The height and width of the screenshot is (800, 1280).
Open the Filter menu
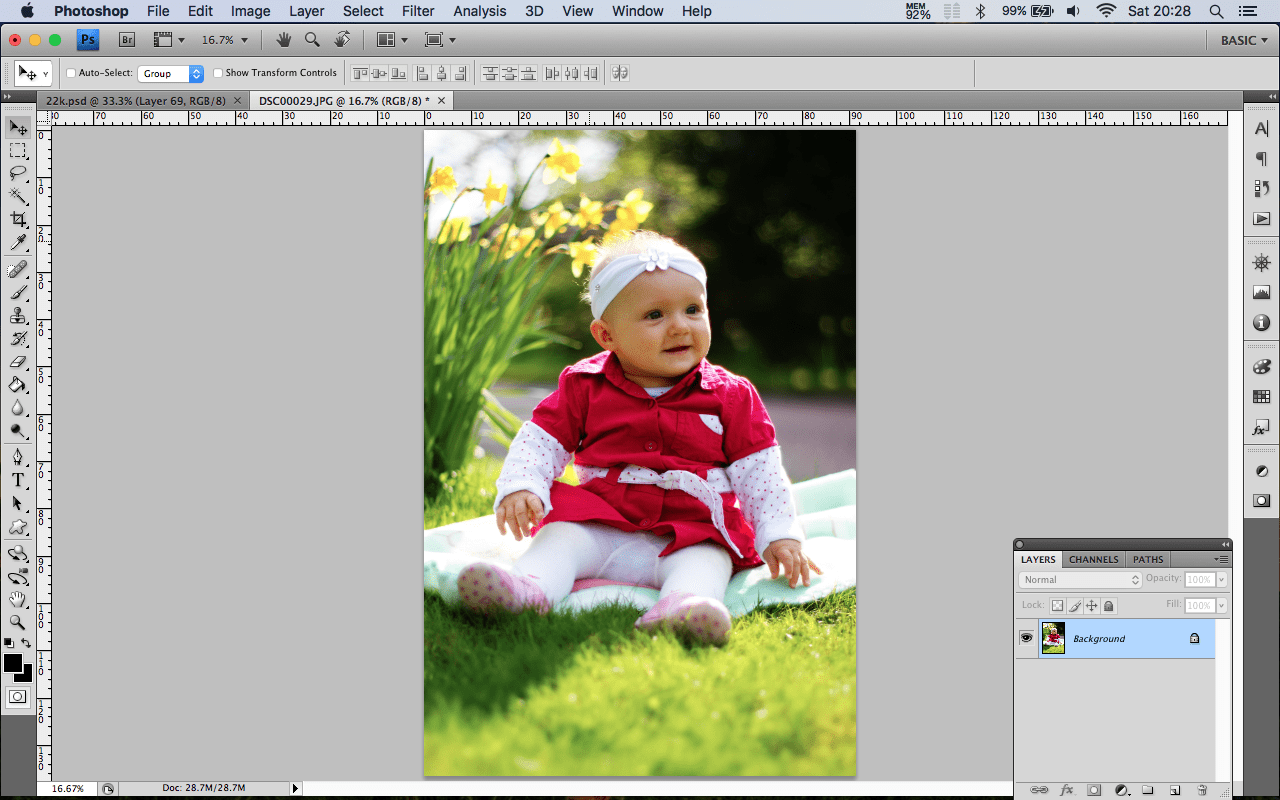pyautogui.click(x=418, y=11)
